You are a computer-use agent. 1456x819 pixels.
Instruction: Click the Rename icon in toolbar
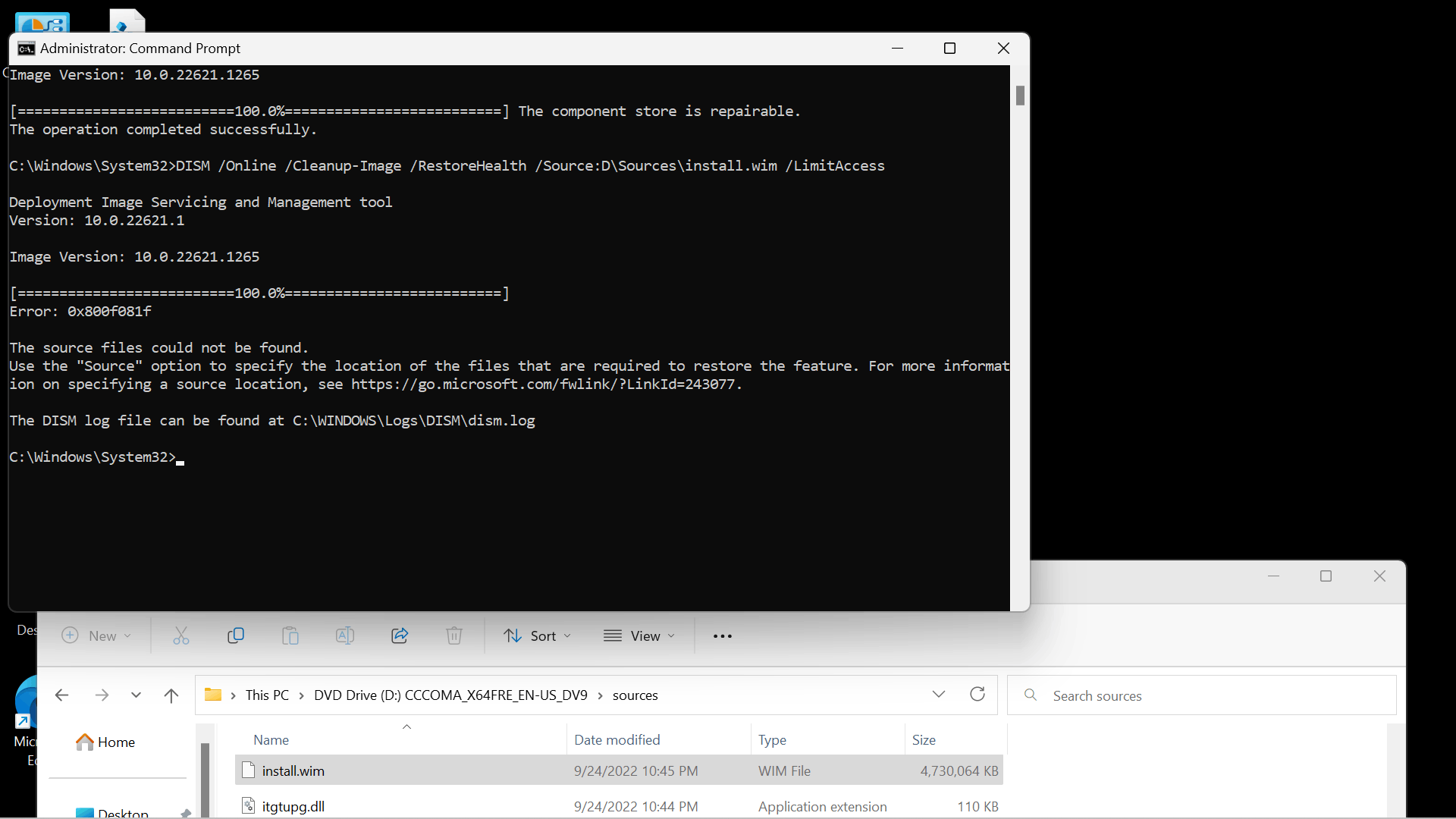coord(345,635)
